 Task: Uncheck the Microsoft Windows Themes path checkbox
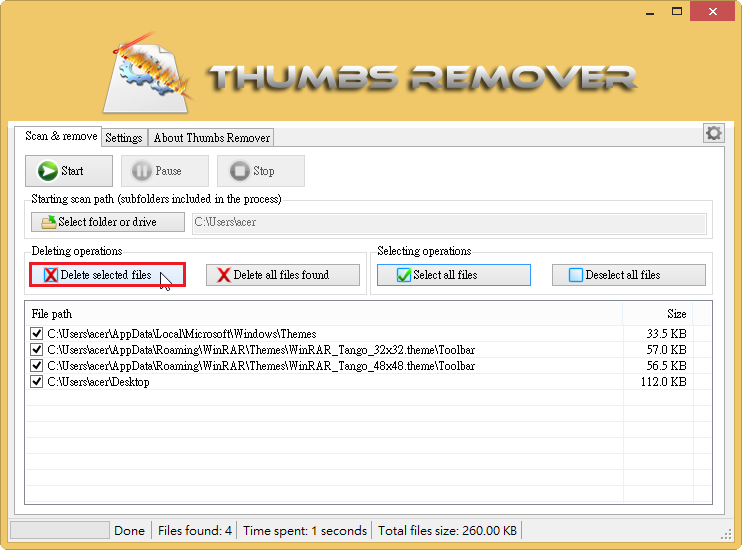click(x=37, y=334)
